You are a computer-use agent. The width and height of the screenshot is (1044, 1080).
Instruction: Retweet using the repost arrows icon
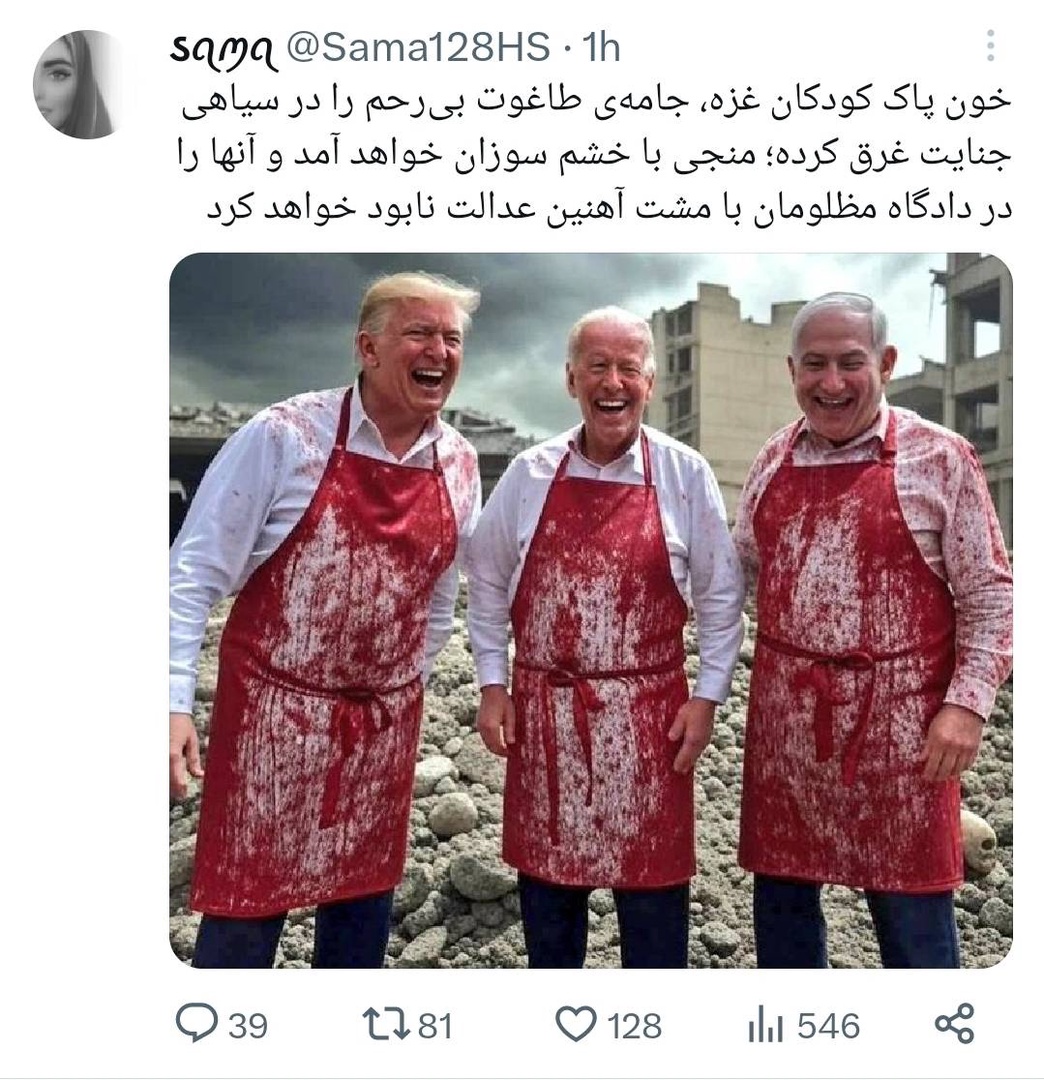point(384,1024)
